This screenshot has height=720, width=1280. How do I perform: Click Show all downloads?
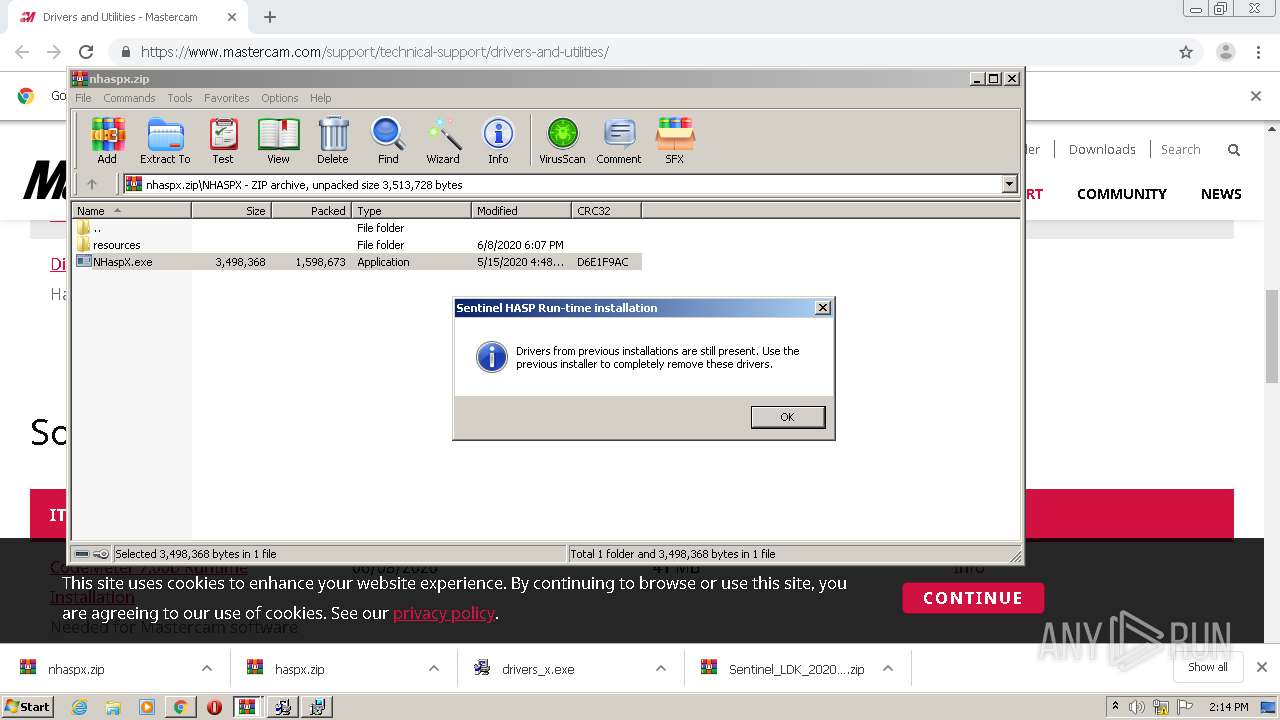(x=1207, y=667)
